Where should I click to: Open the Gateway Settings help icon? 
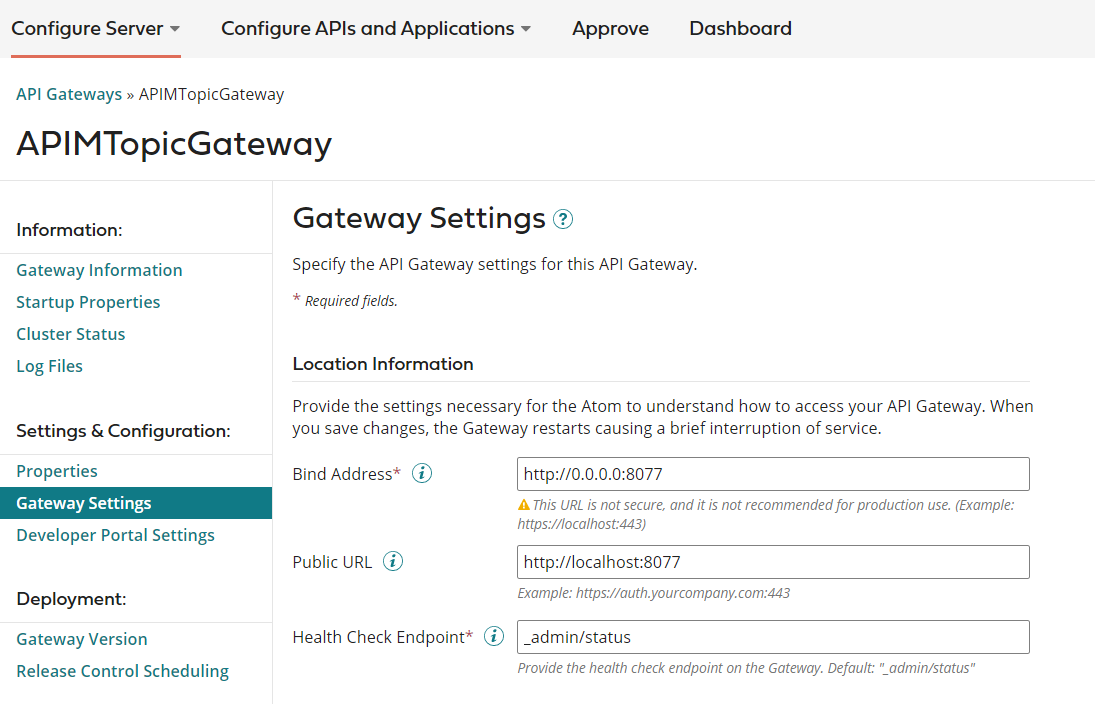pyautogui.click(x=563, y=218)
